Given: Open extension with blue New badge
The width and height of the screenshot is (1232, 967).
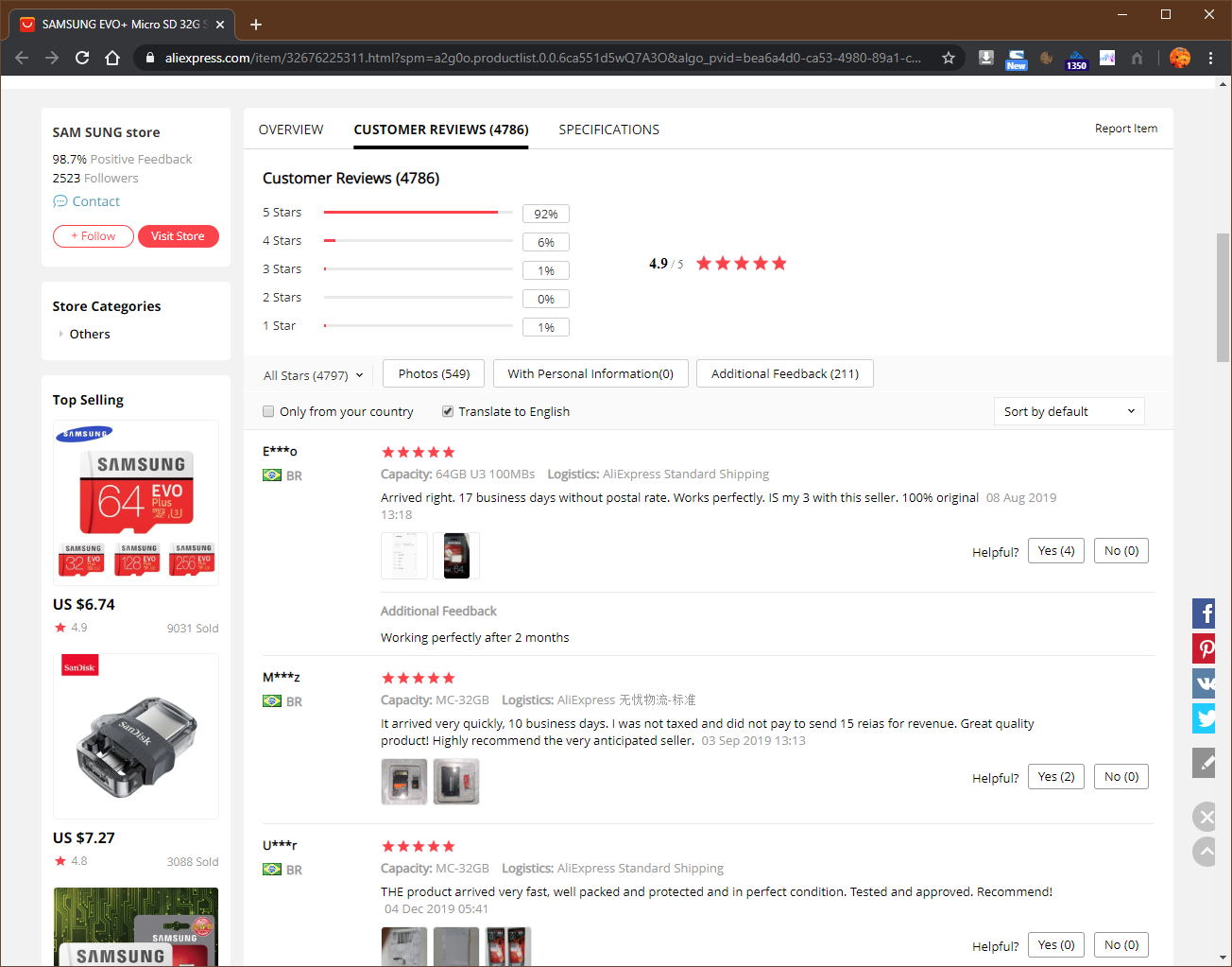Looking at the screenshot, I should (x=1016, y=60).
